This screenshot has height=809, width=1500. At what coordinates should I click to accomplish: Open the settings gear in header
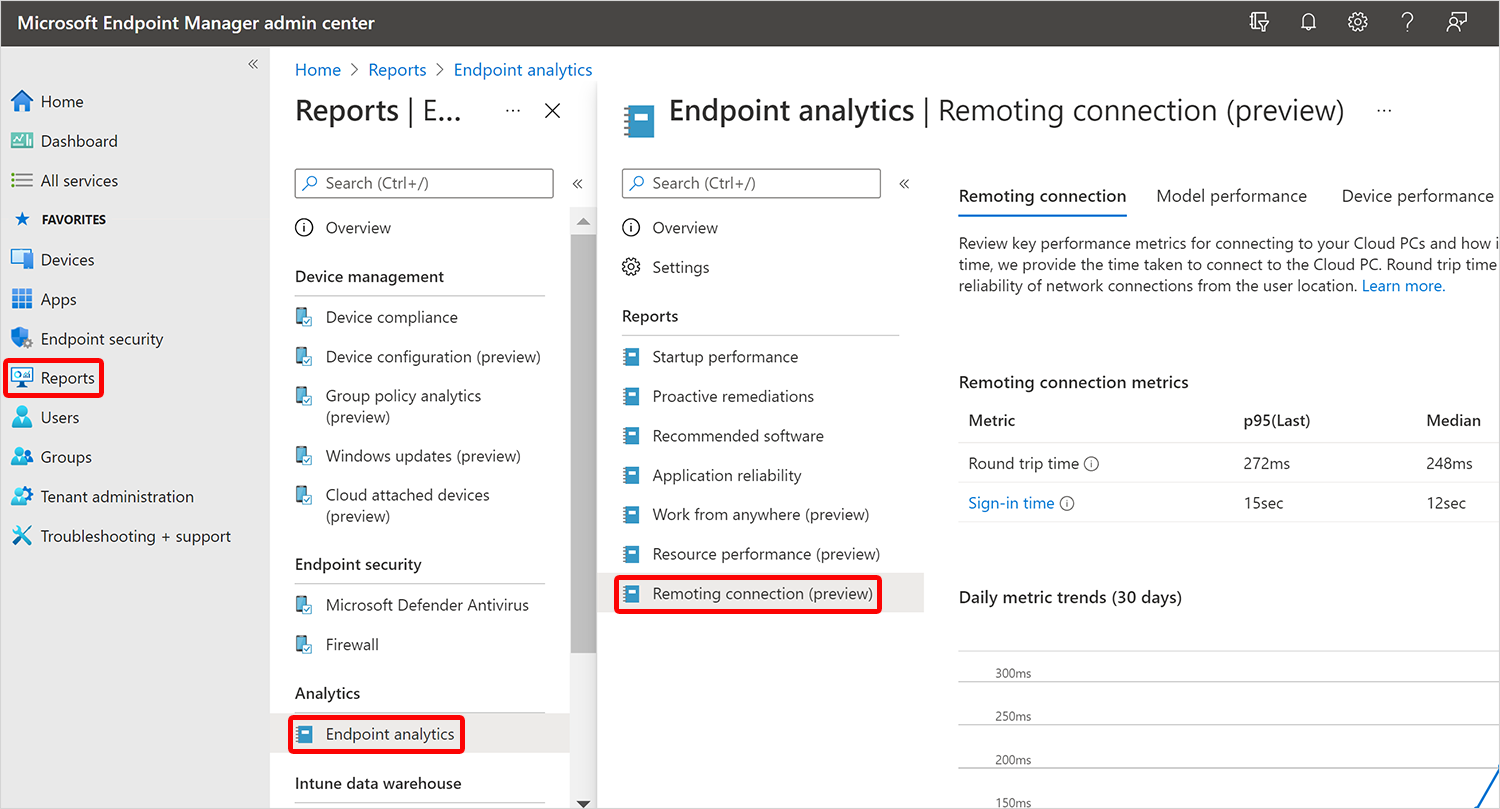[1357, 22]
